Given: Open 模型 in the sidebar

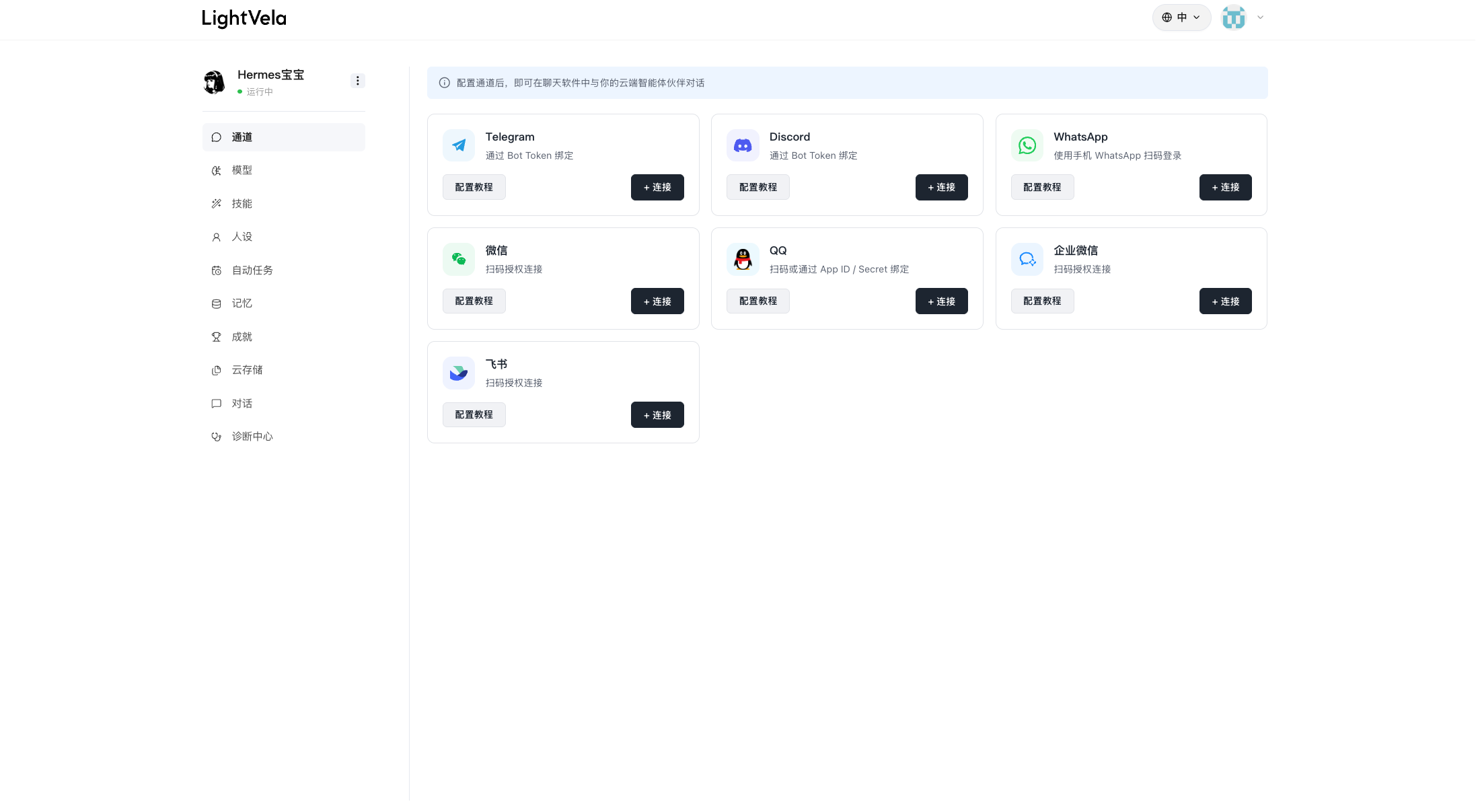Looking at the screenshot, I should click(284, 170).
